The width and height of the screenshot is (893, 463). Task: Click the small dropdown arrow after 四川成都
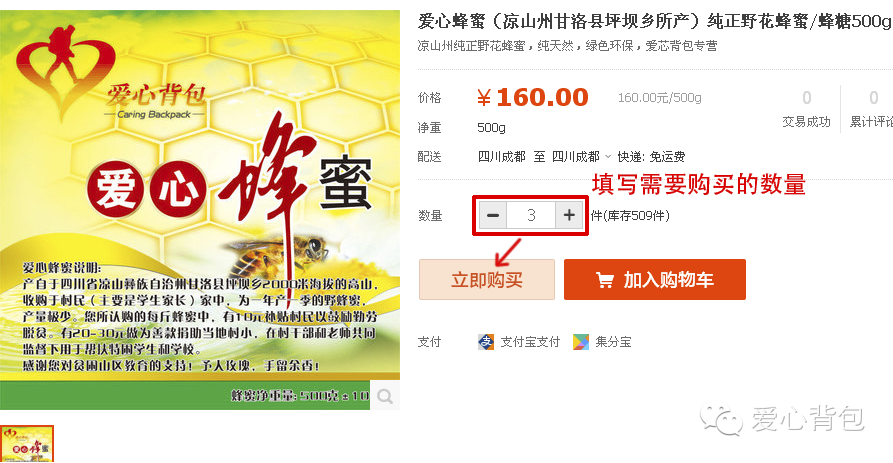tap(608, 157)
